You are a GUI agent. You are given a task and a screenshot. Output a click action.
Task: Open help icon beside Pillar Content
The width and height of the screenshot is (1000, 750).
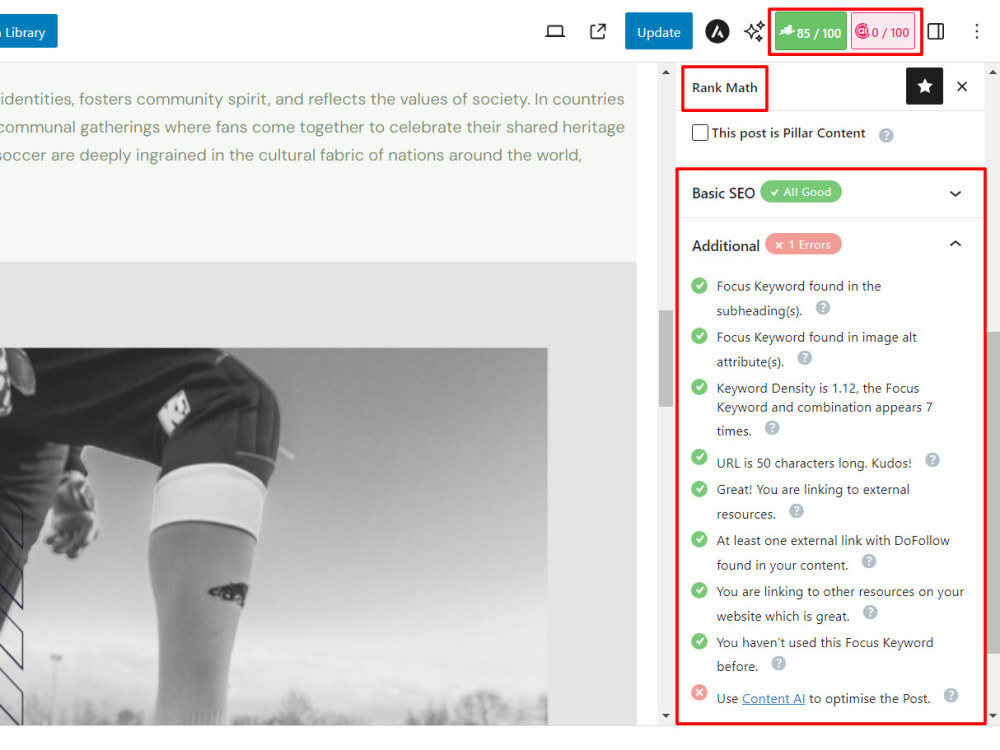(x=886, y=135)
